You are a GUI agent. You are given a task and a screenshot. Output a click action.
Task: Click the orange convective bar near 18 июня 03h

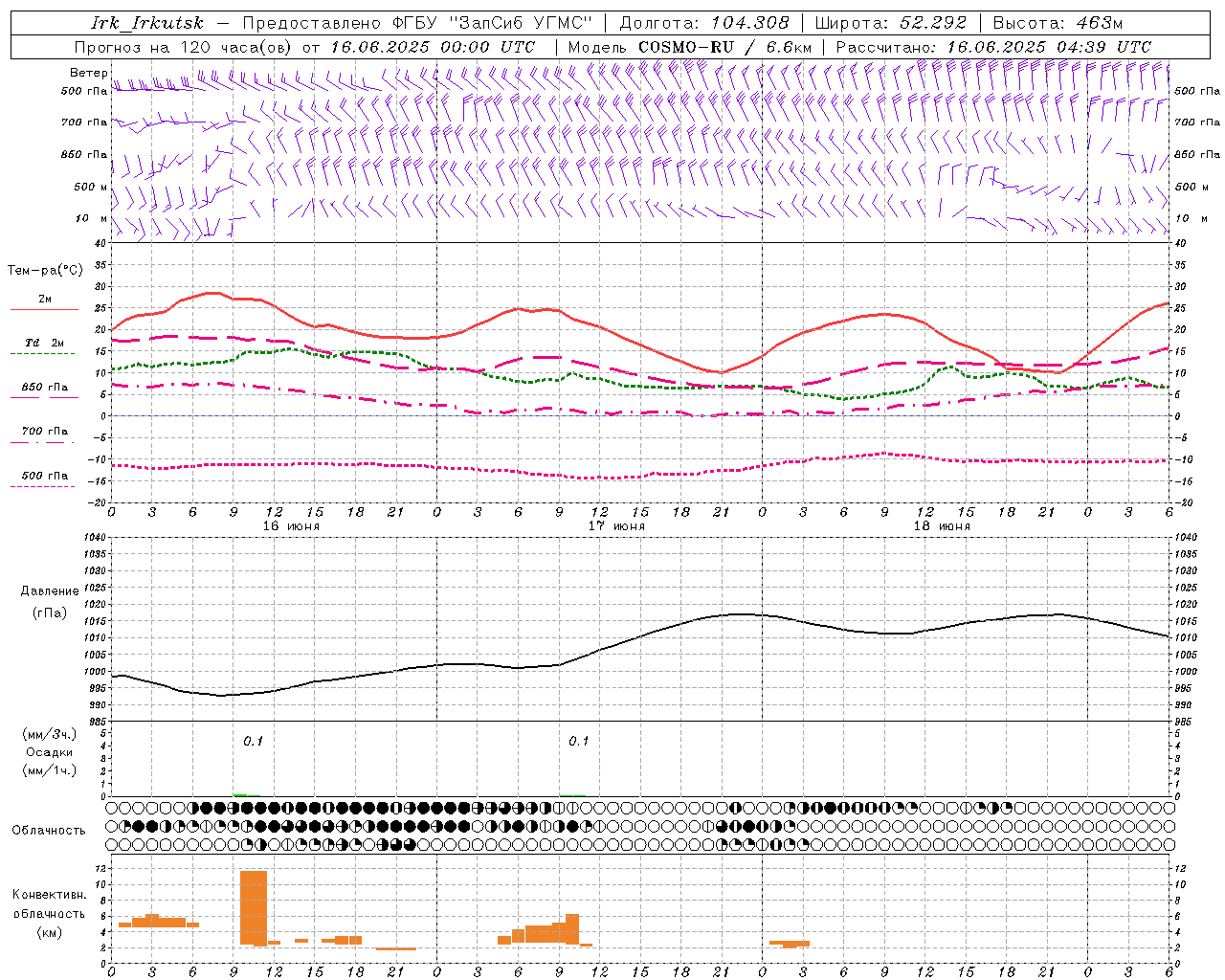790,944
